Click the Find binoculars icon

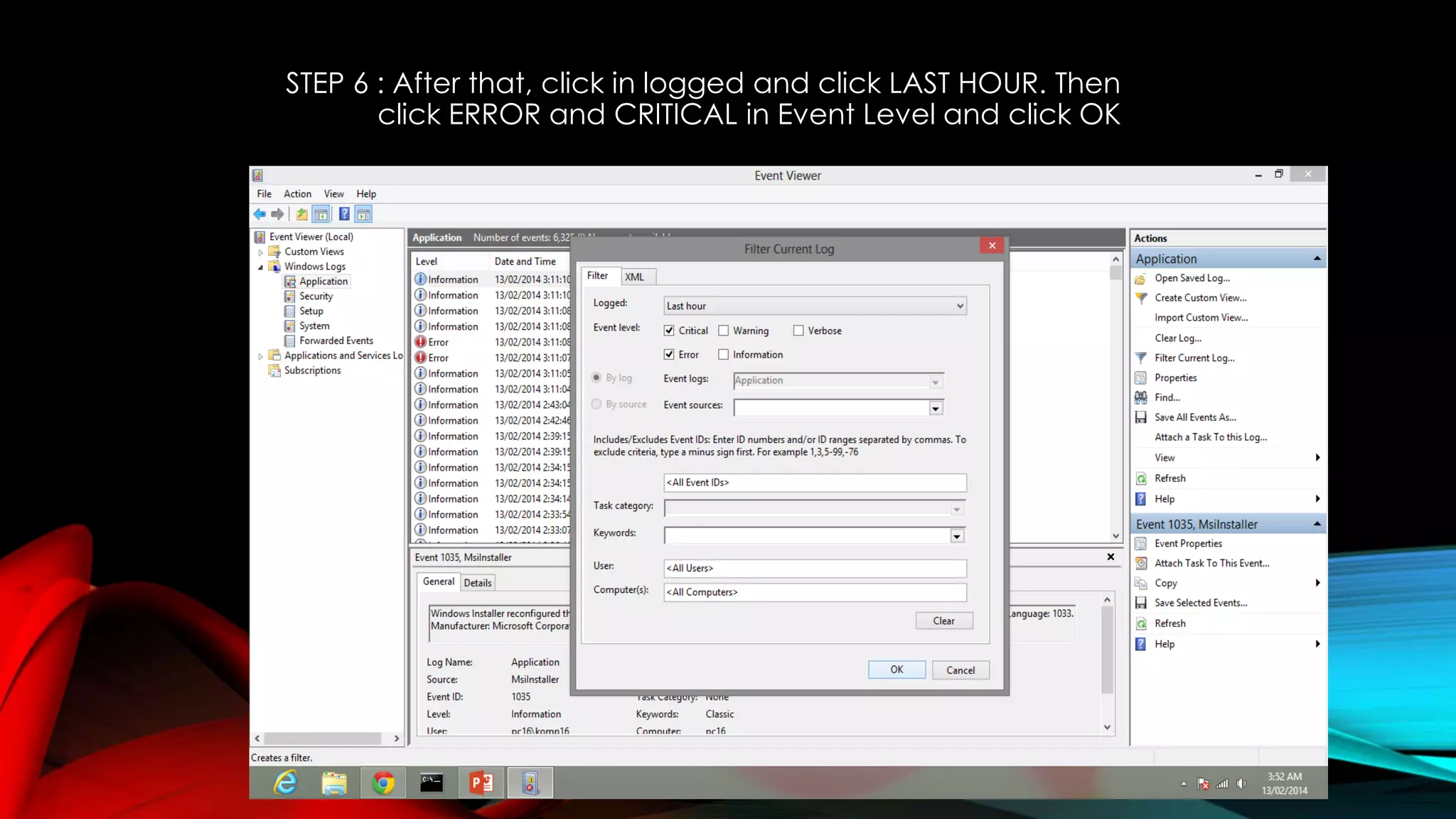[1140, 397]
